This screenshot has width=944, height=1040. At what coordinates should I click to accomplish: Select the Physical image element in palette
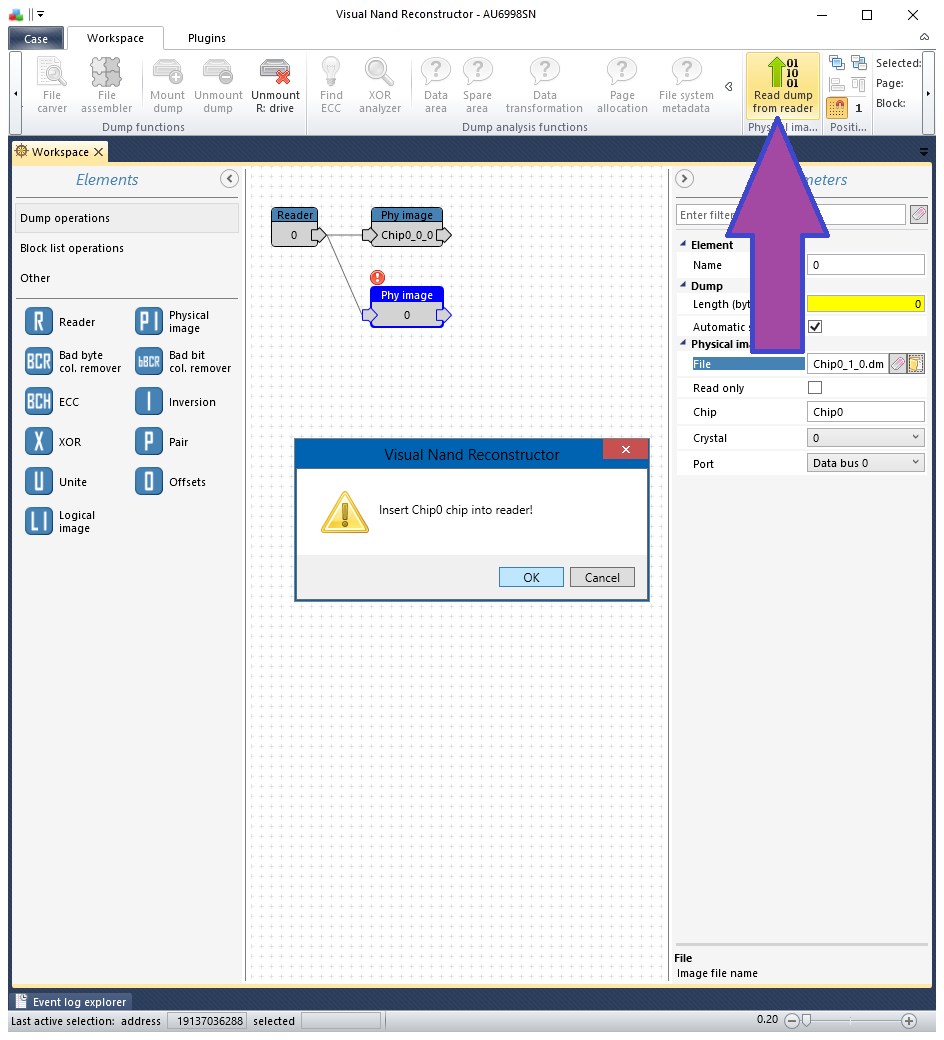(172, 322)
